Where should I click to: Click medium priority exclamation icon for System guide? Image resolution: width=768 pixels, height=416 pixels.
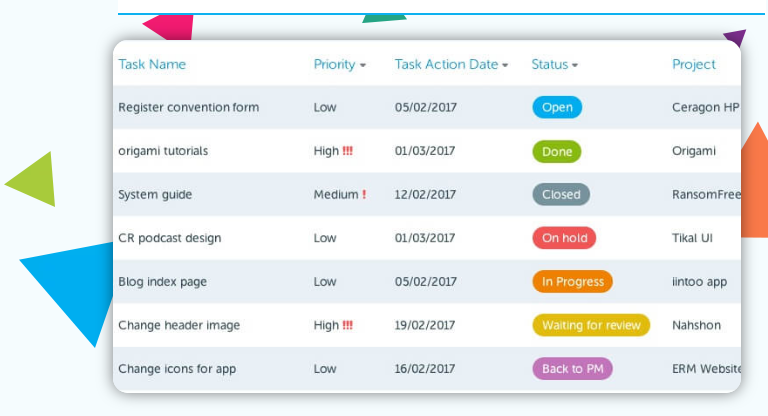click(364, 195)
